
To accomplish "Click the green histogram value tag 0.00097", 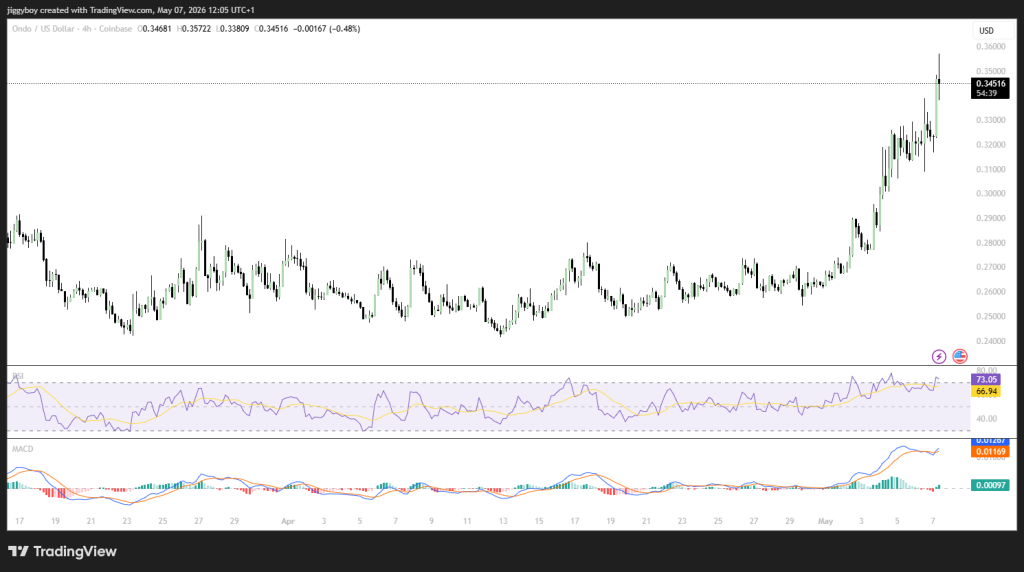I will coord(991,485).
